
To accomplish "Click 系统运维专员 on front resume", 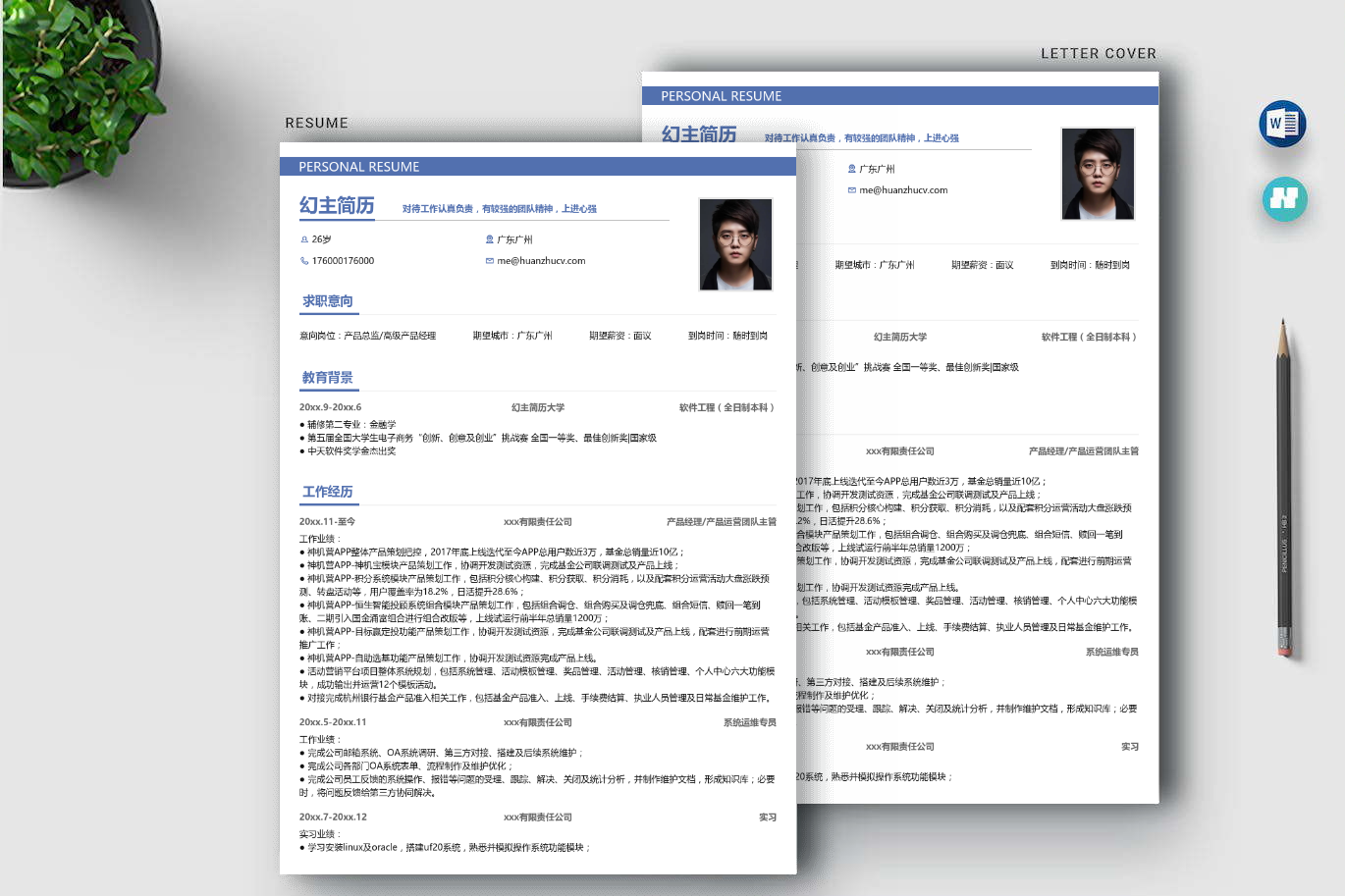I will (x=750, y=722).
